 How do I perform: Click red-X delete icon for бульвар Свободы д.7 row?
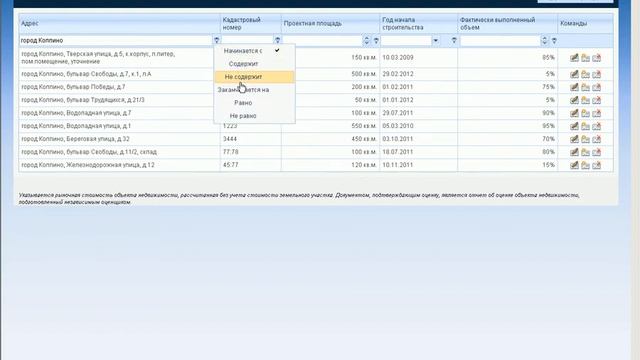(x=596, y=74)
